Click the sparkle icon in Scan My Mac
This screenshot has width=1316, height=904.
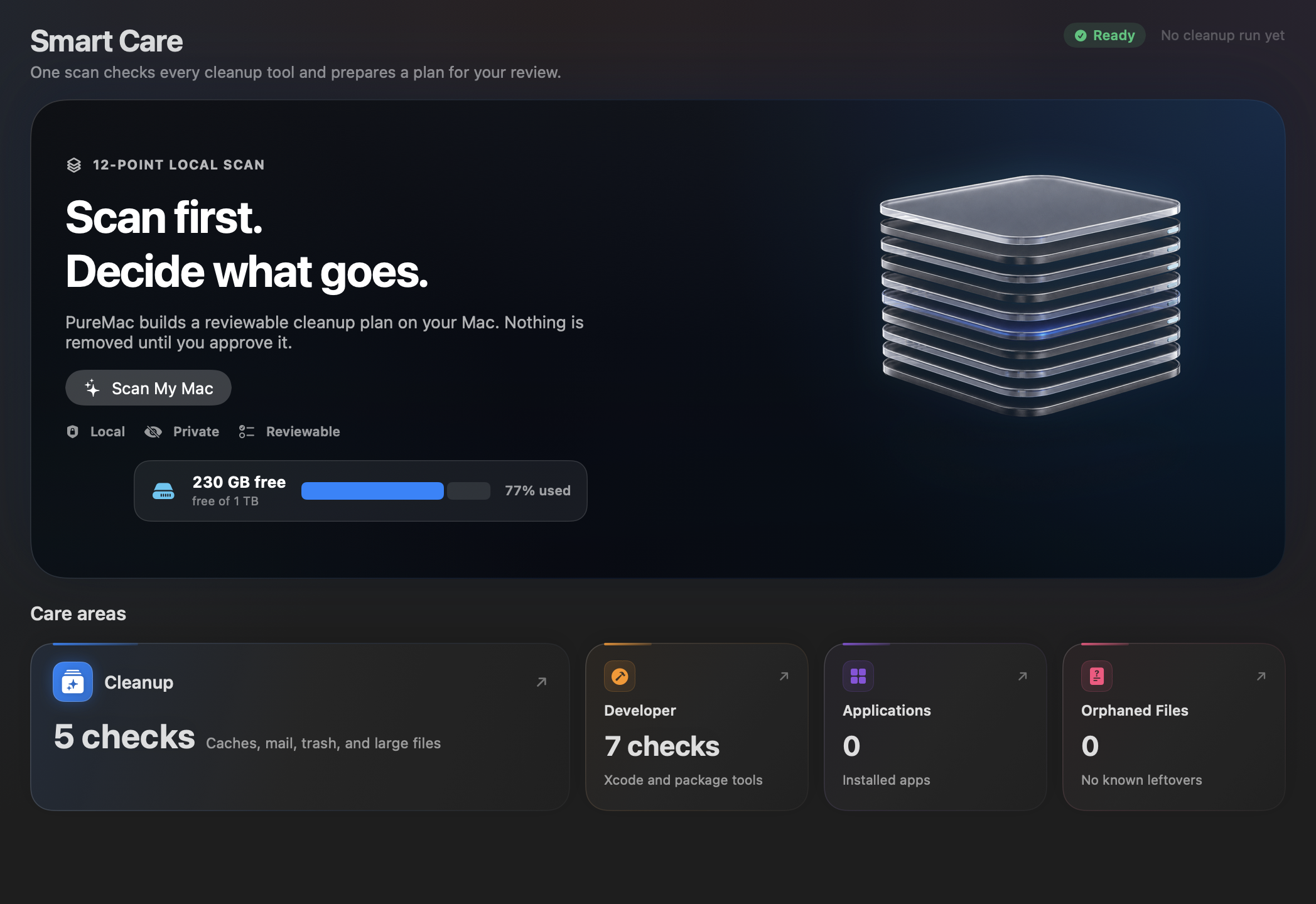(x=92, y=388)
